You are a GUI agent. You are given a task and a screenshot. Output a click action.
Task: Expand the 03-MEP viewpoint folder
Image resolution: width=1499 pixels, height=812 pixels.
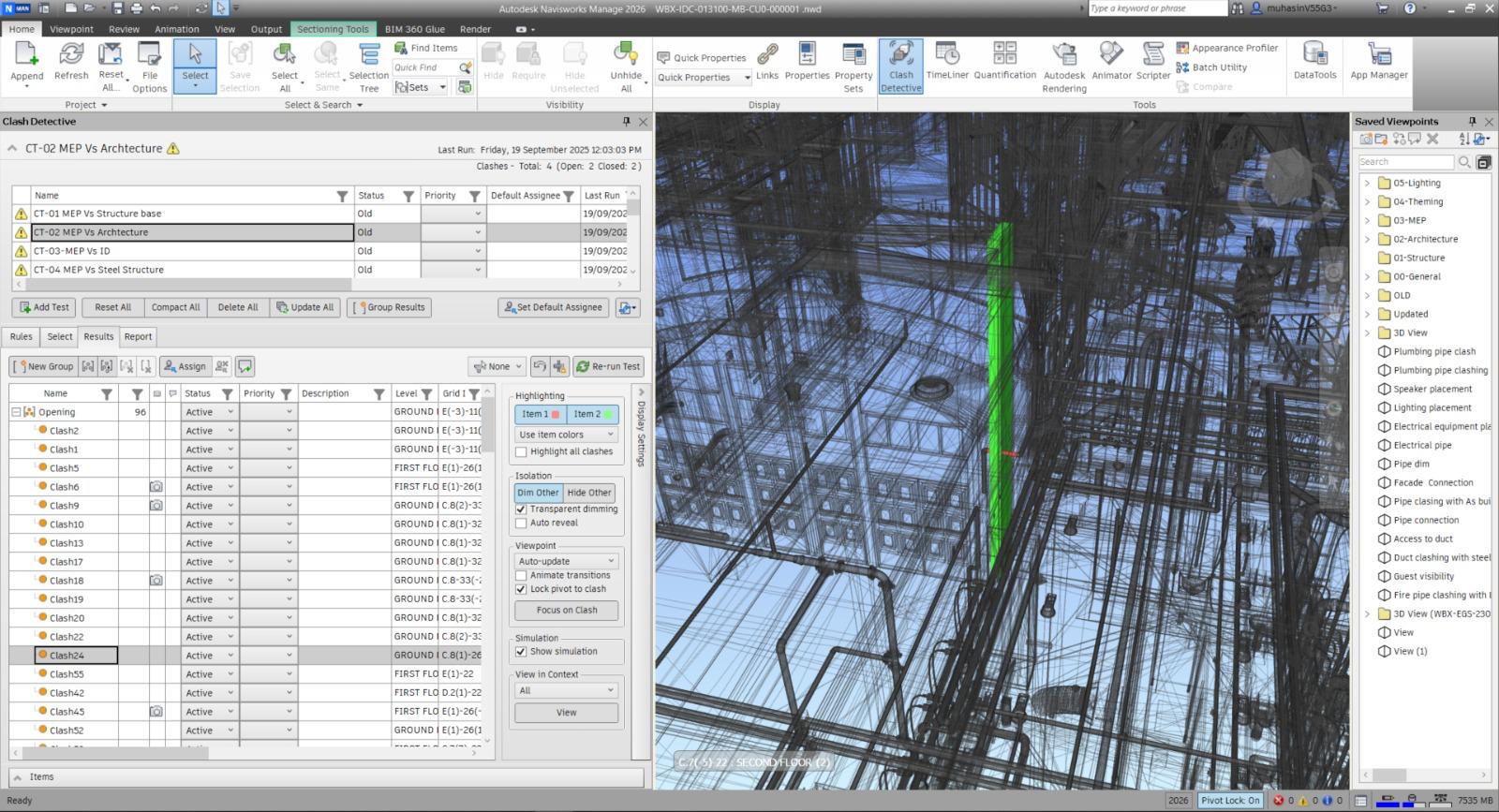[x=1367, y=221]
